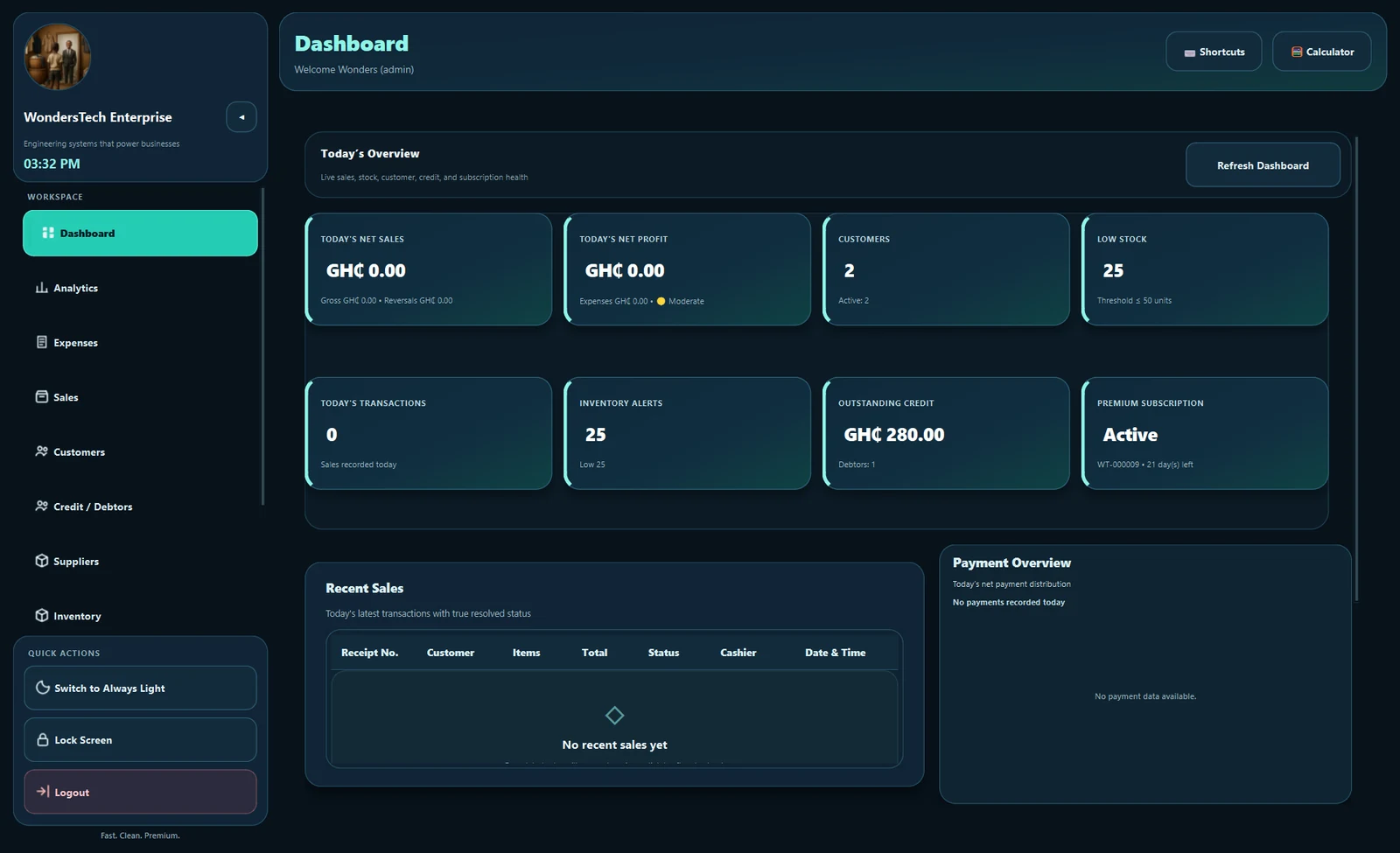Viewport: 1400px width, 853px height.
Task: Go to Expenses page
Action: click(x=140, y=342)
